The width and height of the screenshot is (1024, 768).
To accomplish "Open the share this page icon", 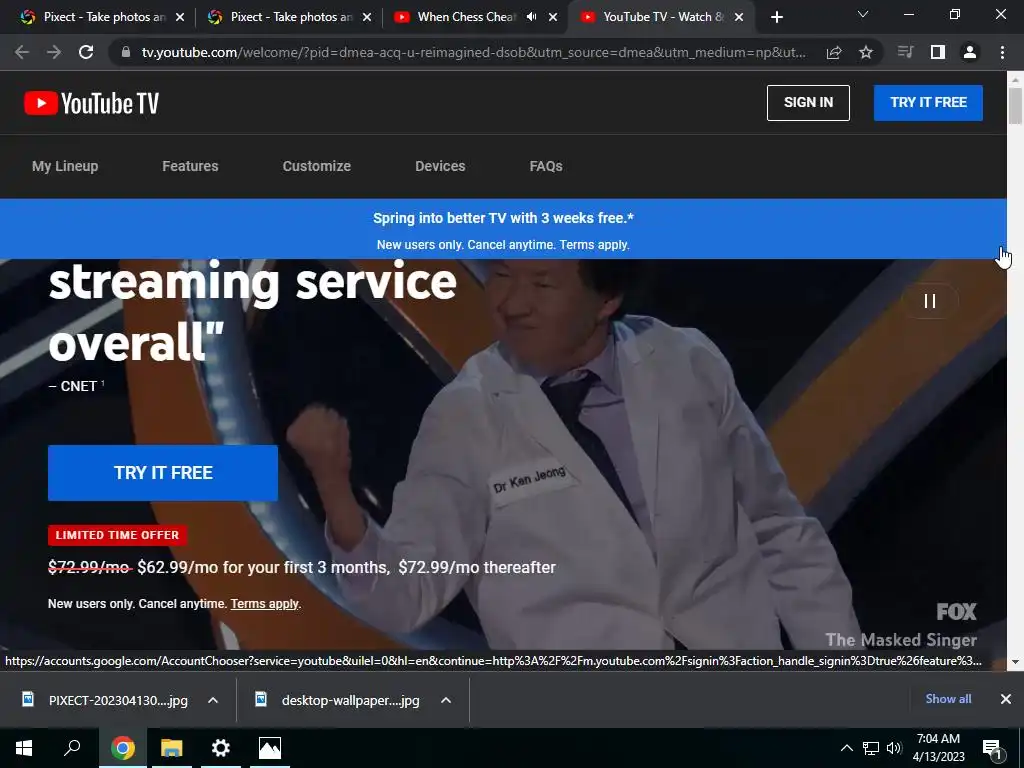I will (x=834, y=52).
